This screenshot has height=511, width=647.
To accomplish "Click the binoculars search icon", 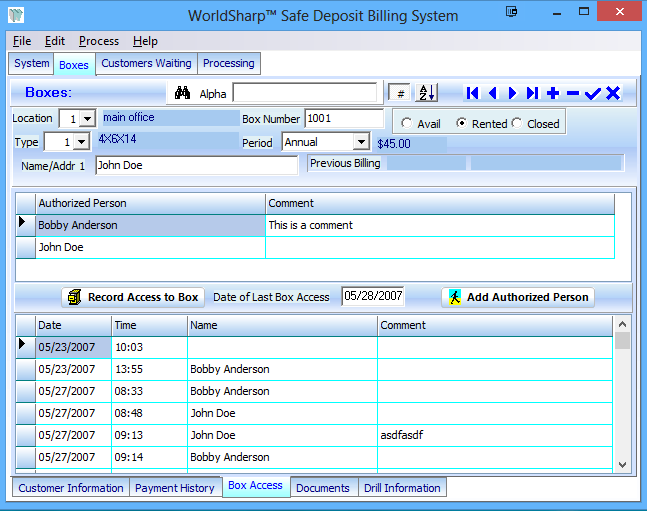I will tap(182, 93).
